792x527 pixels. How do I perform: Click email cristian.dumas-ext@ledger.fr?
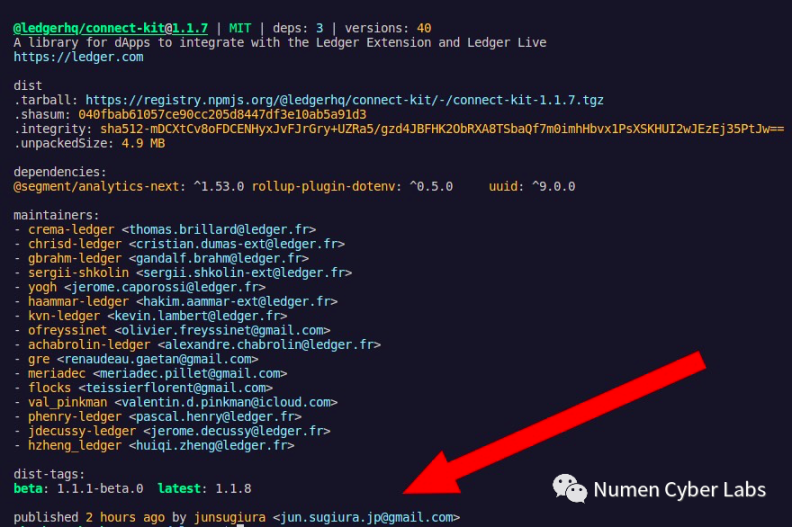point(237,244)
